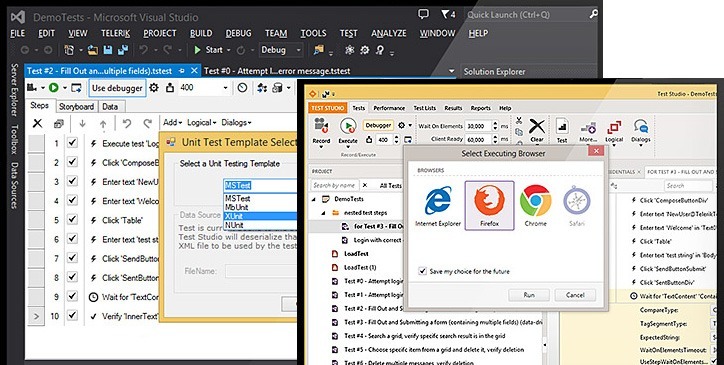
Task: Click Quick Launch search magnifier icon
Action: coord(594,15)
